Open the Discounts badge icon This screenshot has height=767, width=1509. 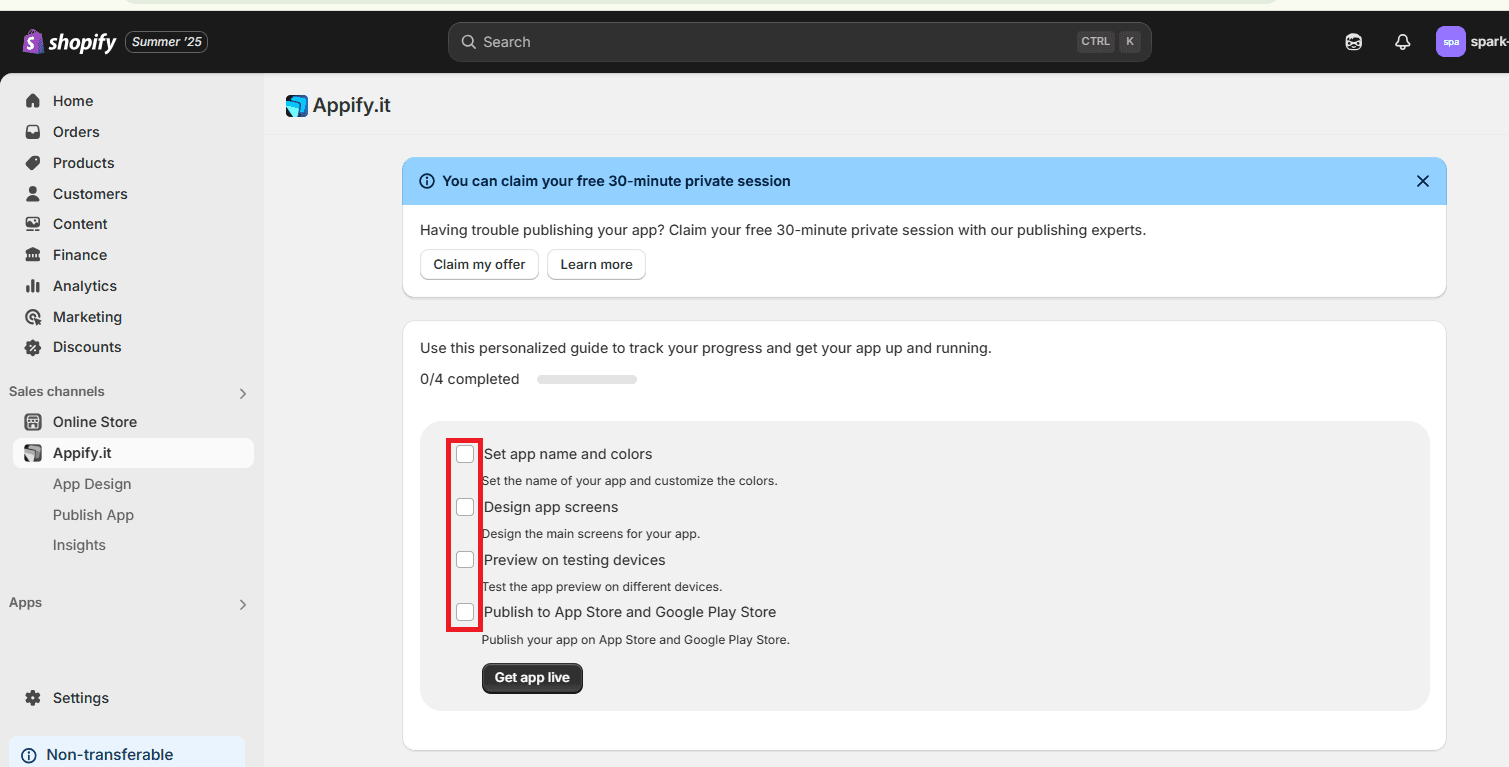click(x=33, y=347)
